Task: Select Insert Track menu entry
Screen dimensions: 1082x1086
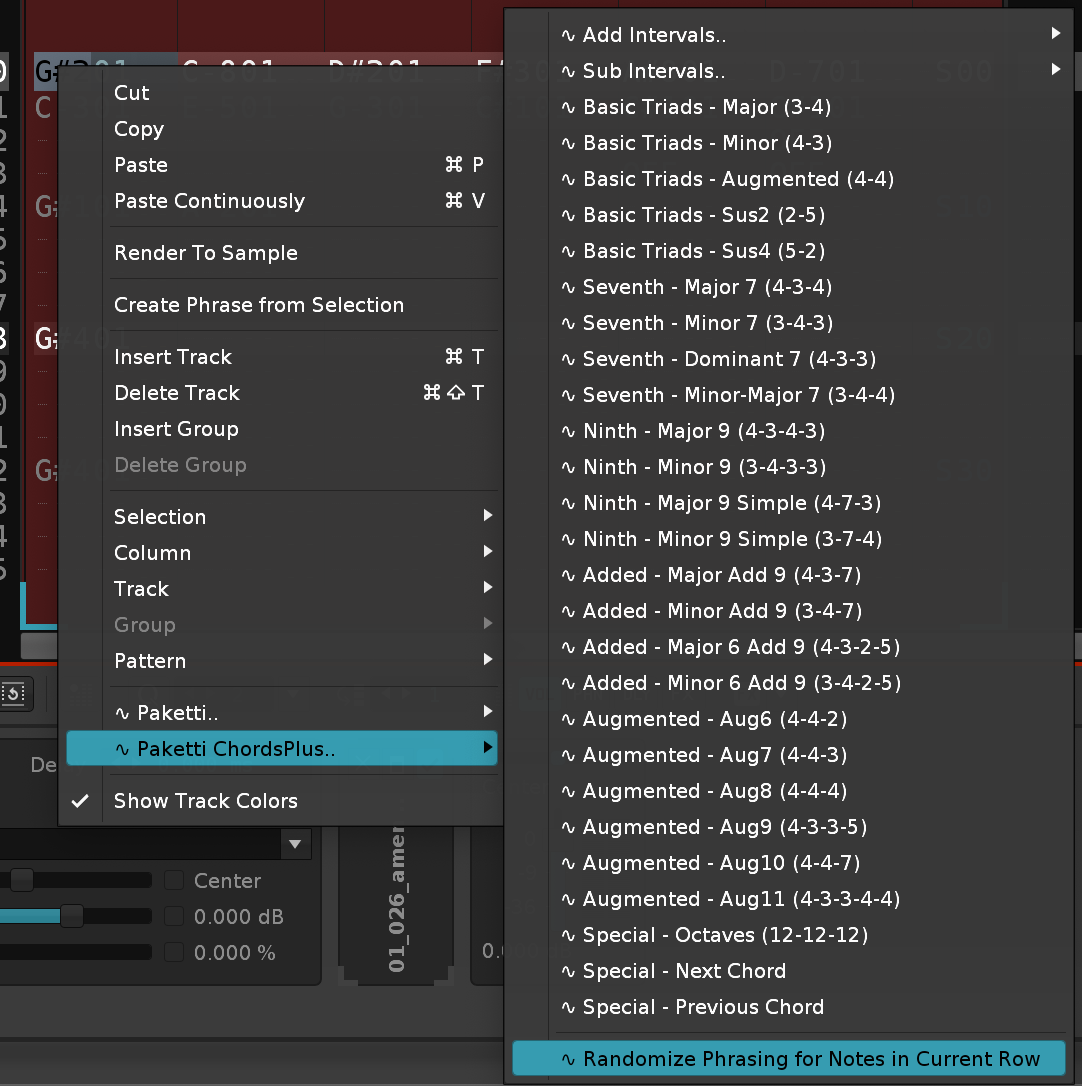Action: 173,357
